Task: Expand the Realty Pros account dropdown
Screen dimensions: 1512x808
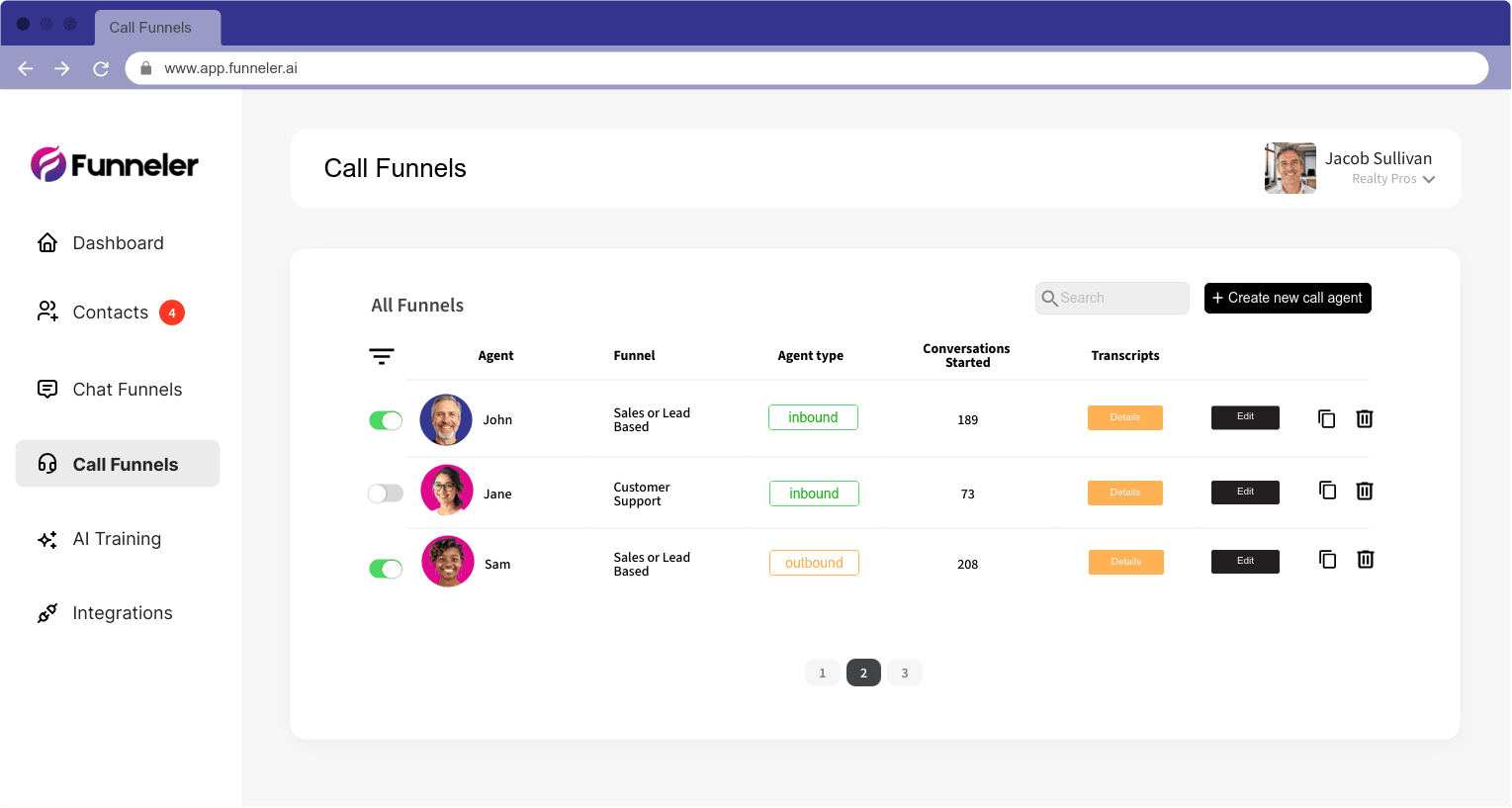Action: tap(1429, 179)
